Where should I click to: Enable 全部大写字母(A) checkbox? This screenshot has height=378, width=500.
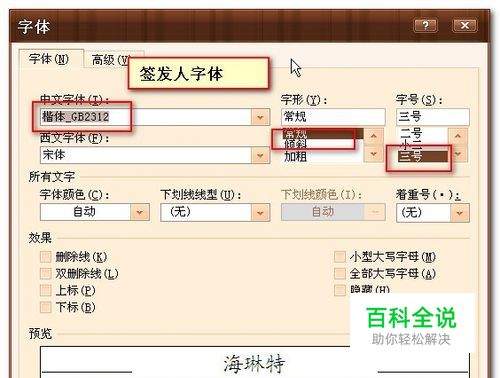(340, 274)
